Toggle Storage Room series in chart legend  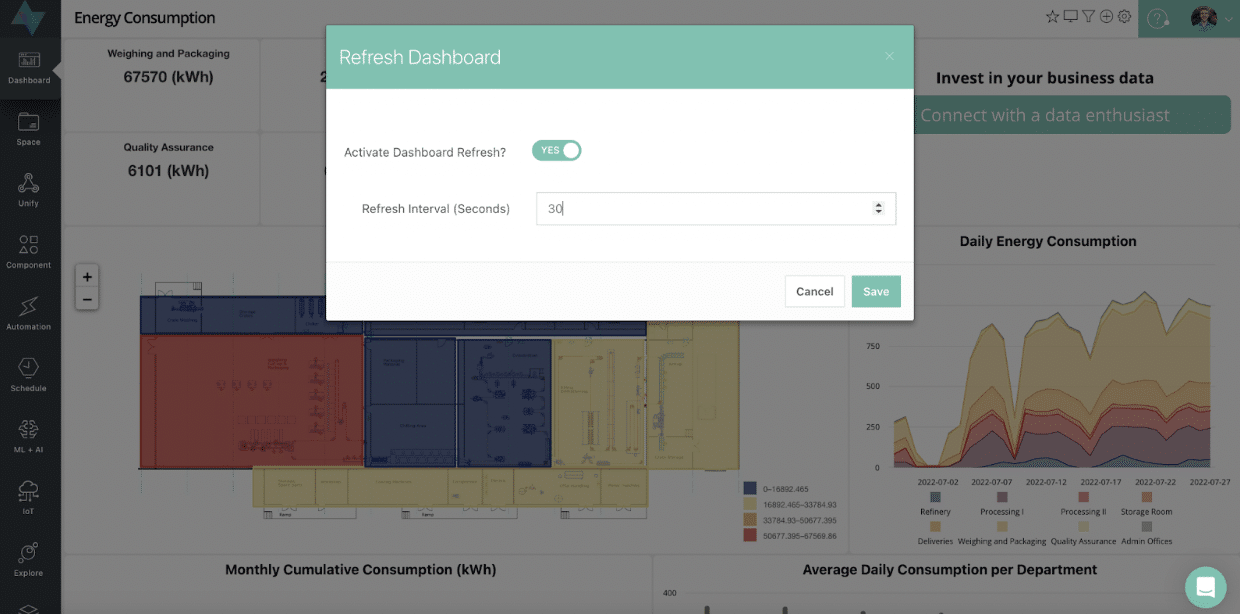tap(1146, 503)
